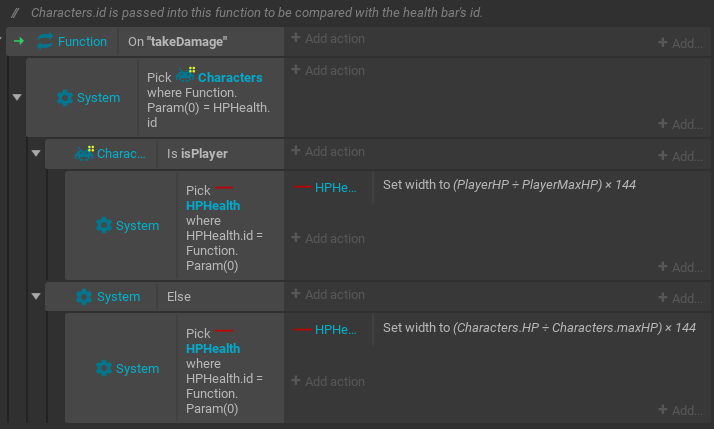Click the comment slashes icon at top
Viewport: 714px width, 429px height.
tap(15, 13)
